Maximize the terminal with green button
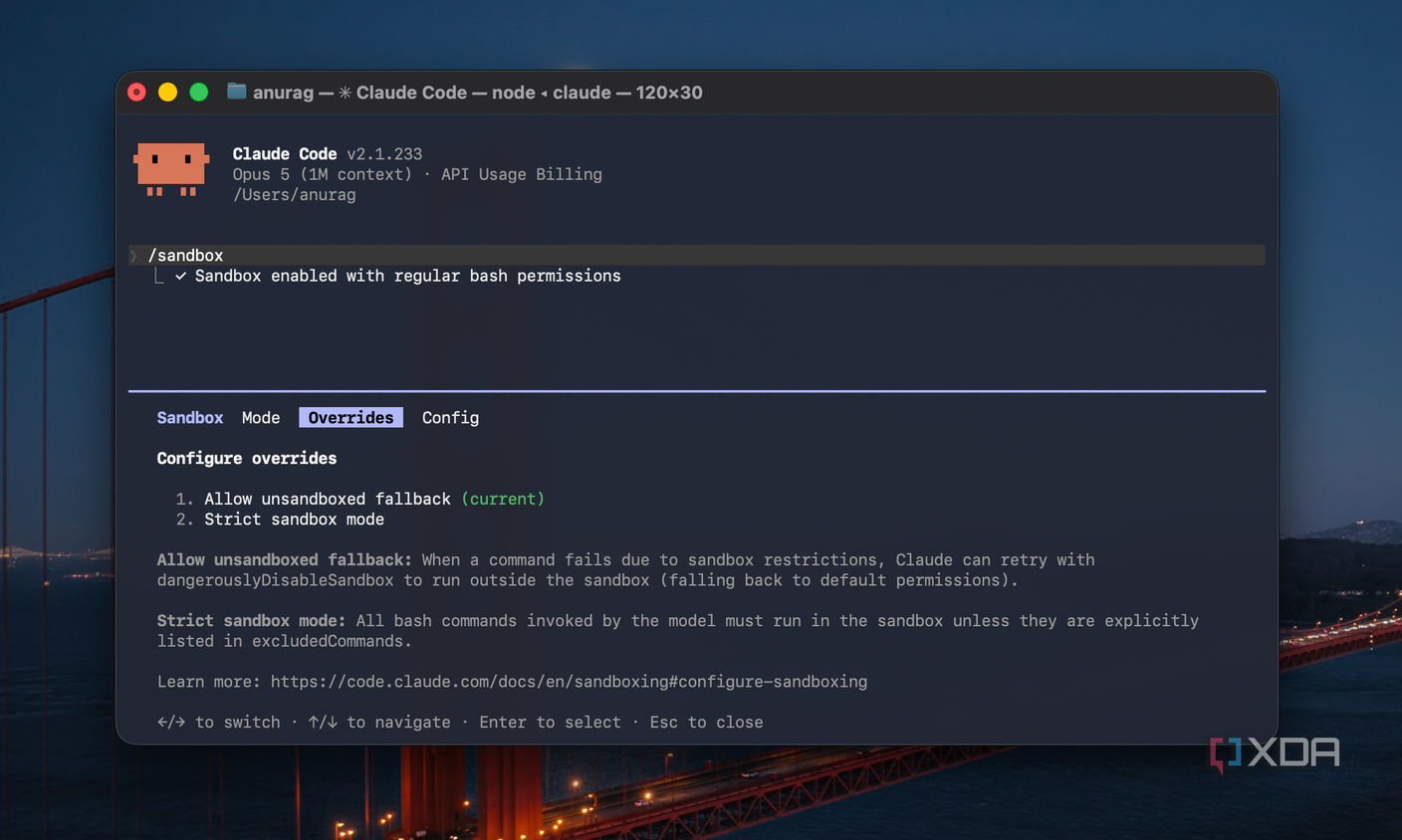This screenshot has width=1402, height=840. pyautogui.click(x=199, y=93)
